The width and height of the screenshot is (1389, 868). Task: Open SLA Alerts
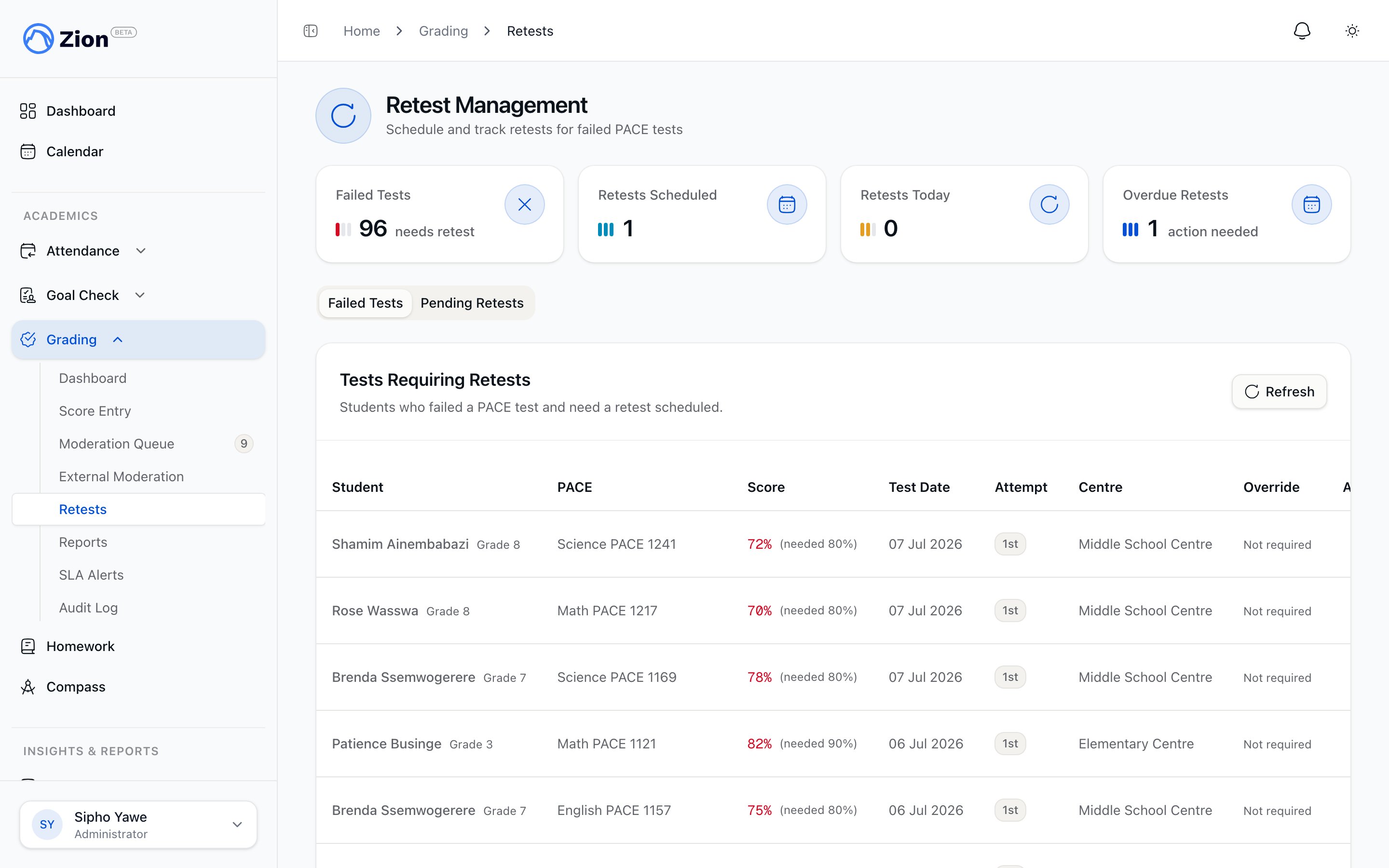tap(91, 575)
